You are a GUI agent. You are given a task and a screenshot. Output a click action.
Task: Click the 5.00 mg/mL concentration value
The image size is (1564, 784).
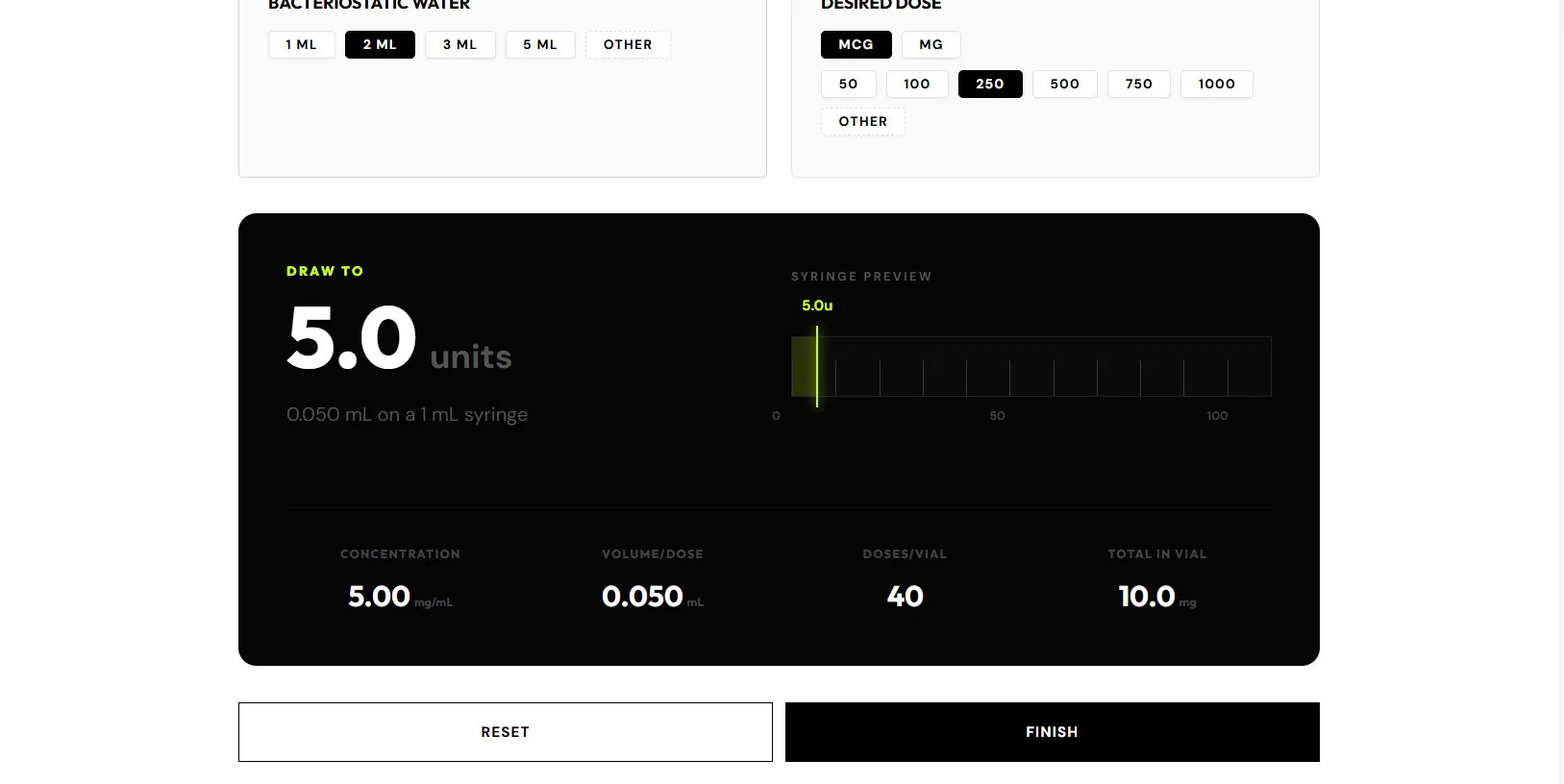coord(400,597)
